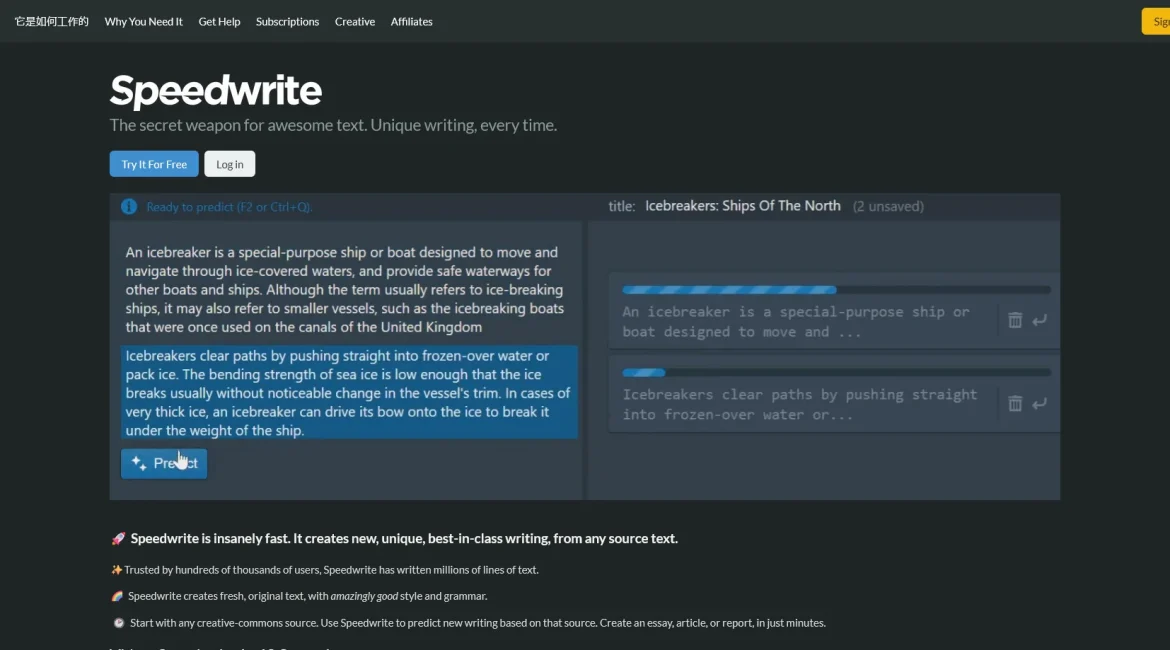Click the yellow Sign up button at top right
The height and width of the screenshot is (650, 1170).
tap(1156, 22)
